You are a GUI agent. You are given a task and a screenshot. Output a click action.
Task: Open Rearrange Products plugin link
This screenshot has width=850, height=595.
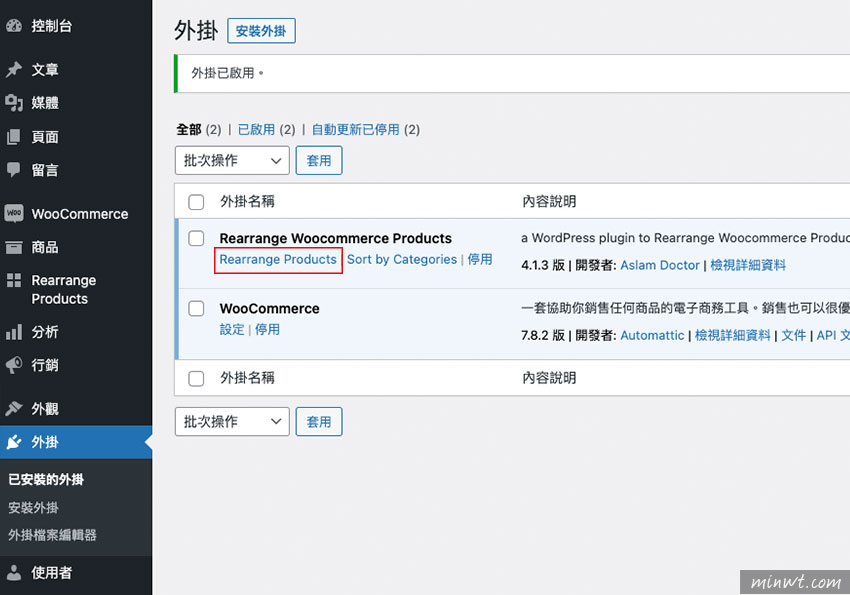pyautogui.click(x=278, y=260)
